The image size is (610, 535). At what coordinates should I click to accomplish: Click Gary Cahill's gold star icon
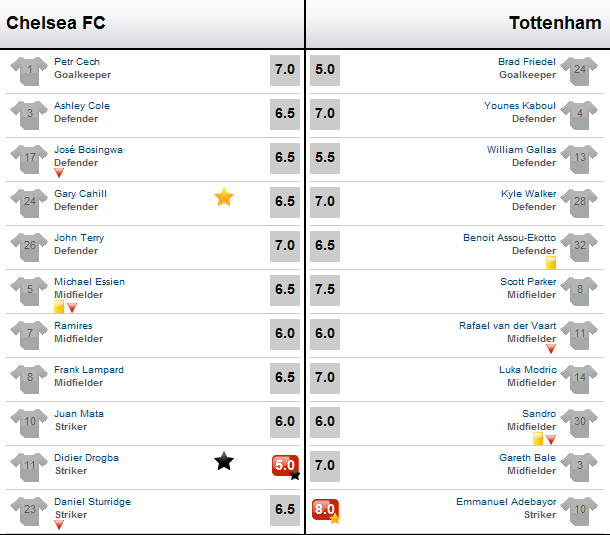pos(224,197)
